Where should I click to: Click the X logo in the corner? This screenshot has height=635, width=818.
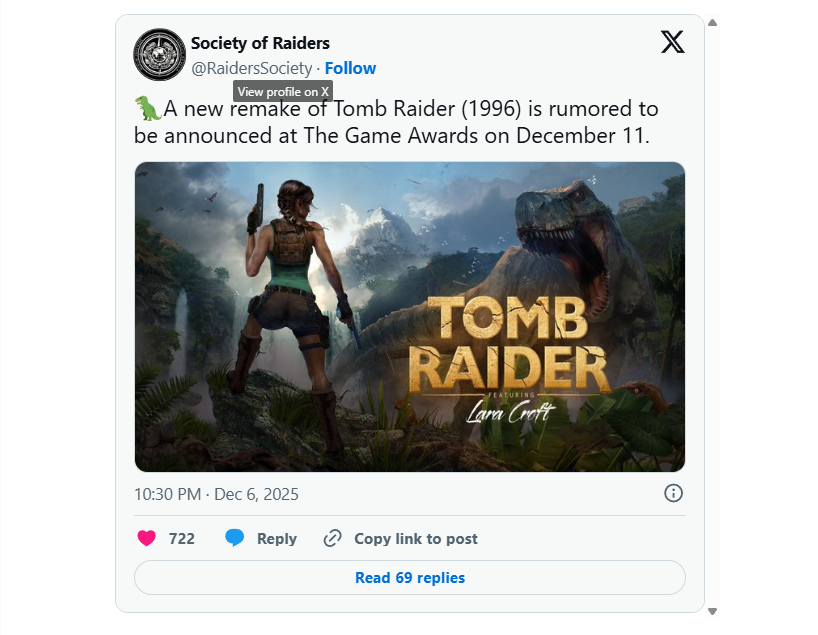click(672, 42)
